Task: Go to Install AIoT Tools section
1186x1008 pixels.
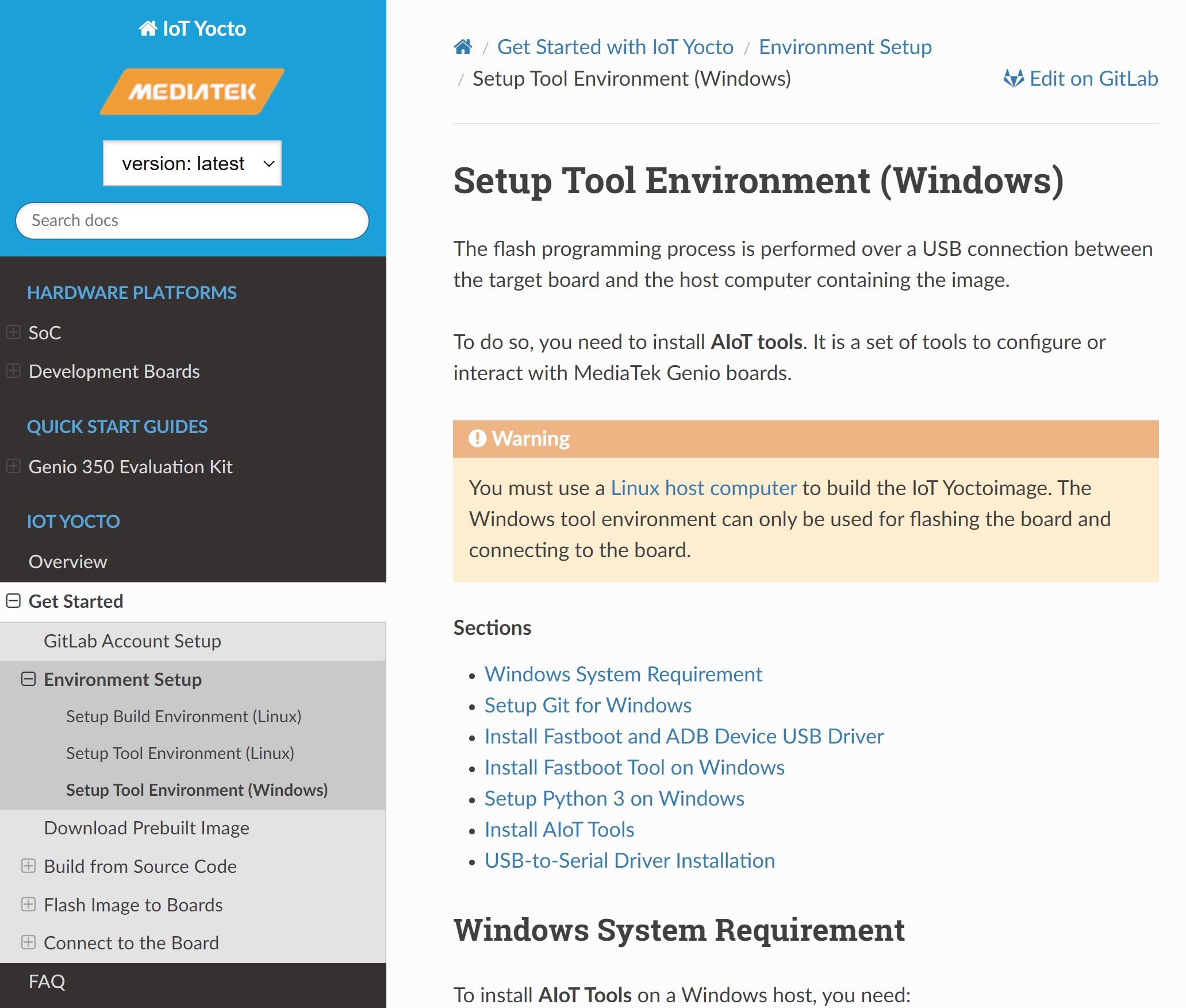Action: [x=559, y=829]
